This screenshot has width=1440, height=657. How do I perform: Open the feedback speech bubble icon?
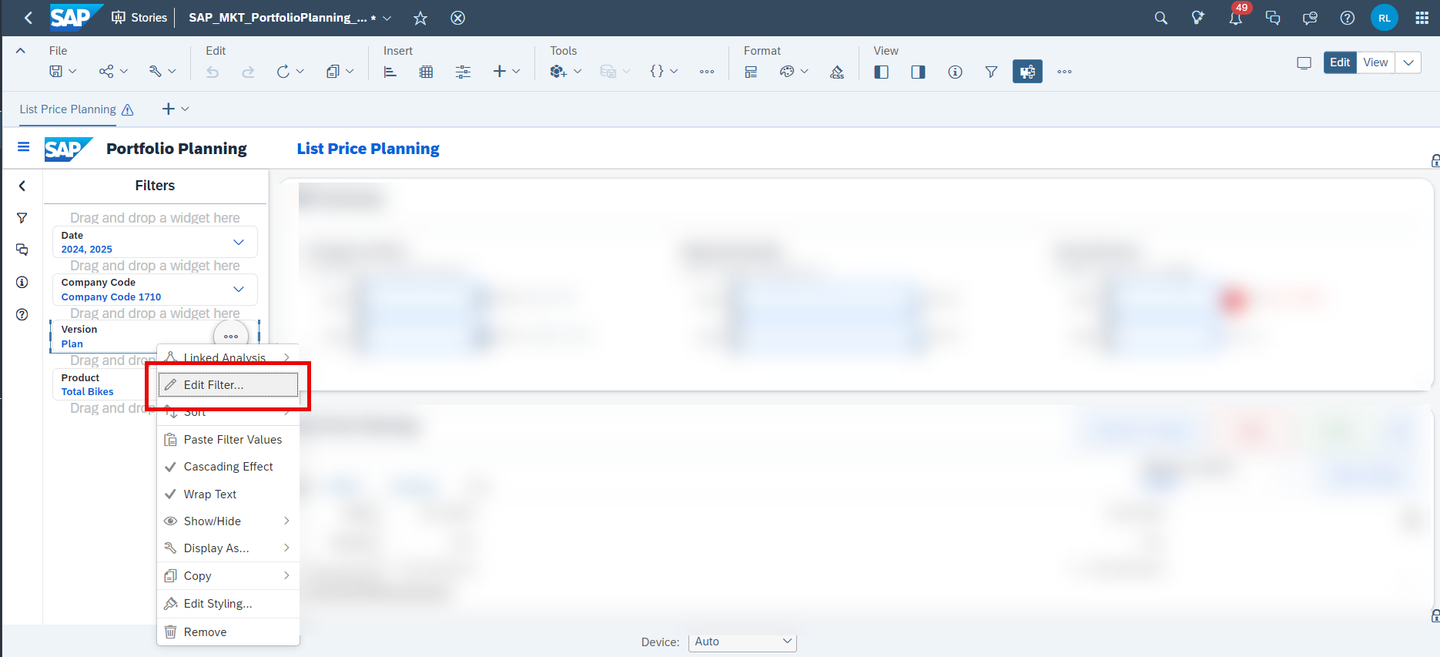[x=1310, y=18]
